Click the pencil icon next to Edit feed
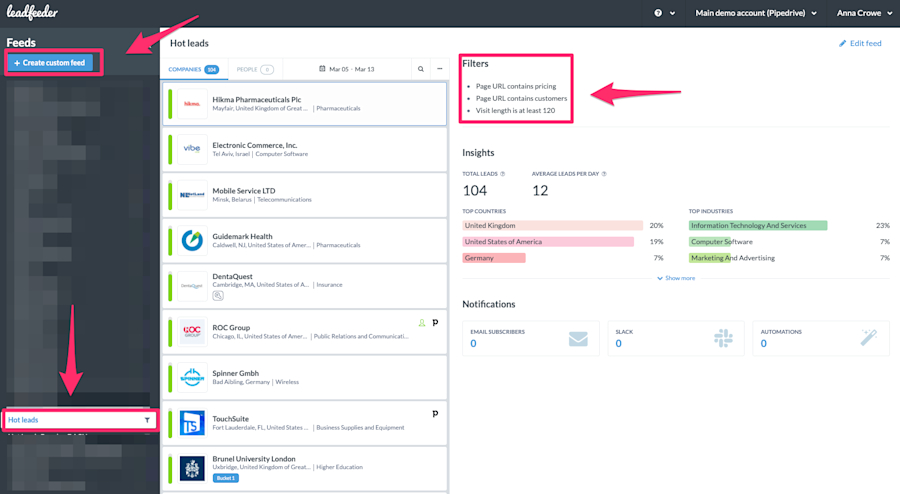Viewport: 900px width, 494px height. point(843,43)
